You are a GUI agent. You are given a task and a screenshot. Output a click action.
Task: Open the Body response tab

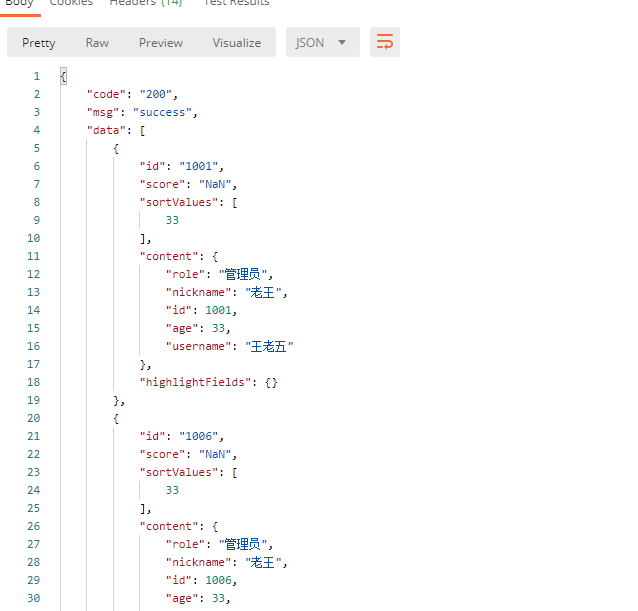(x=20, y=3)
